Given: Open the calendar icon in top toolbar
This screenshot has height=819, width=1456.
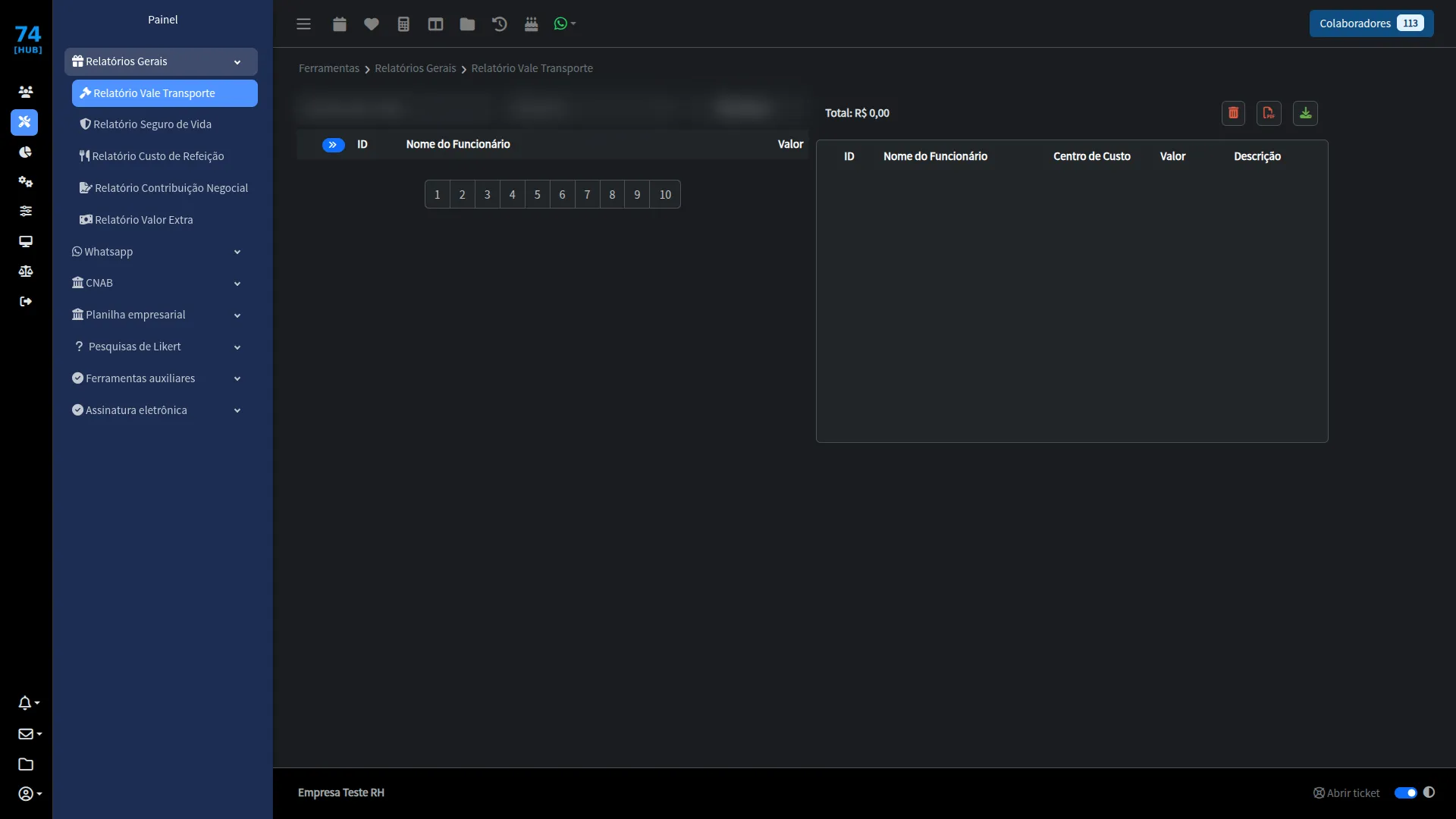Looking at the screenshot, I should pyautogui.click(x=340, y=24).
